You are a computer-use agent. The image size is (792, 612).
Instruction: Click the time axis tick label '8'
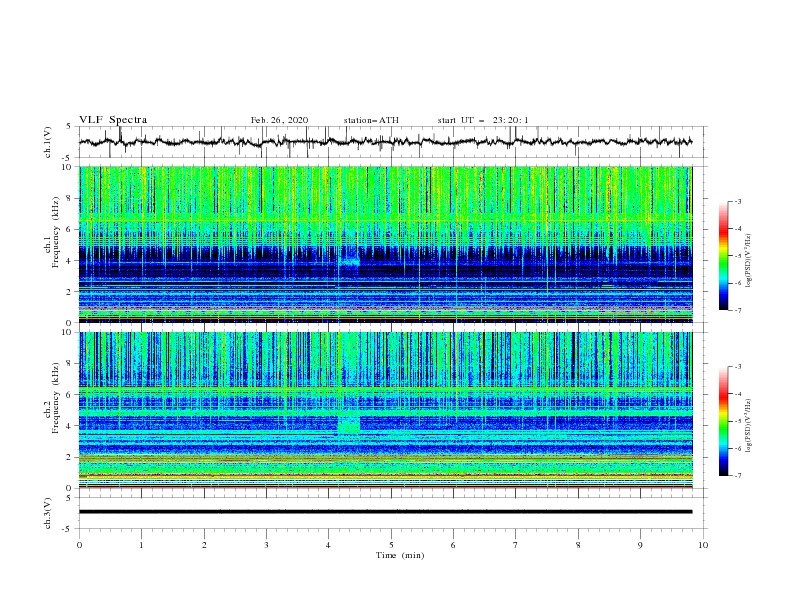pos(578,545)
